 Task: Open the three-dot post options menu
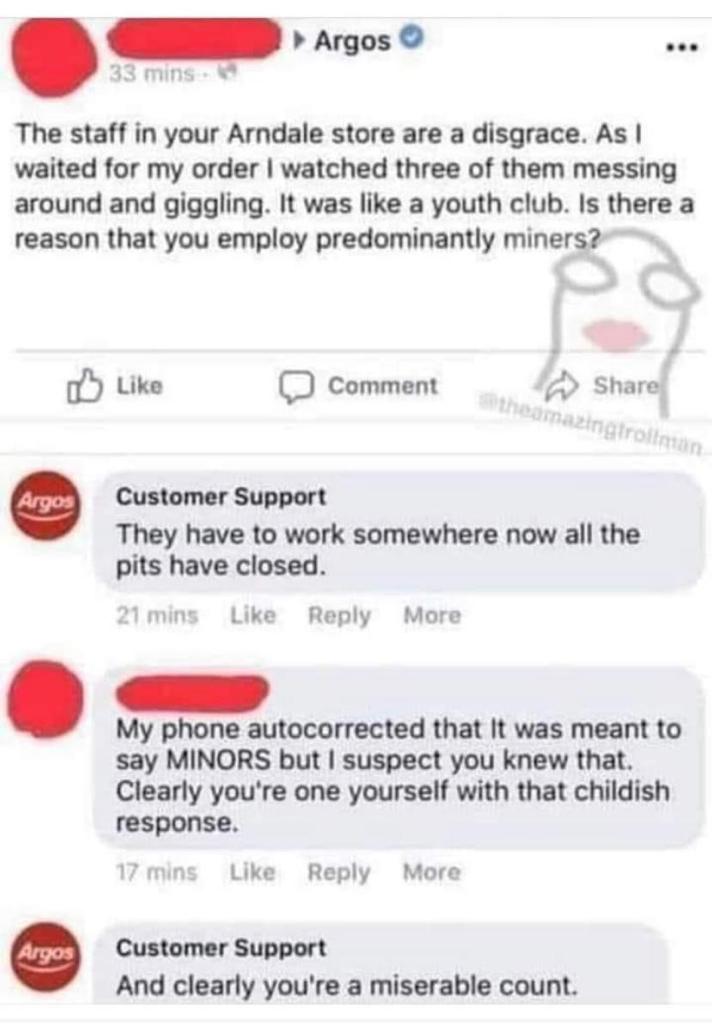click(681, 48)
